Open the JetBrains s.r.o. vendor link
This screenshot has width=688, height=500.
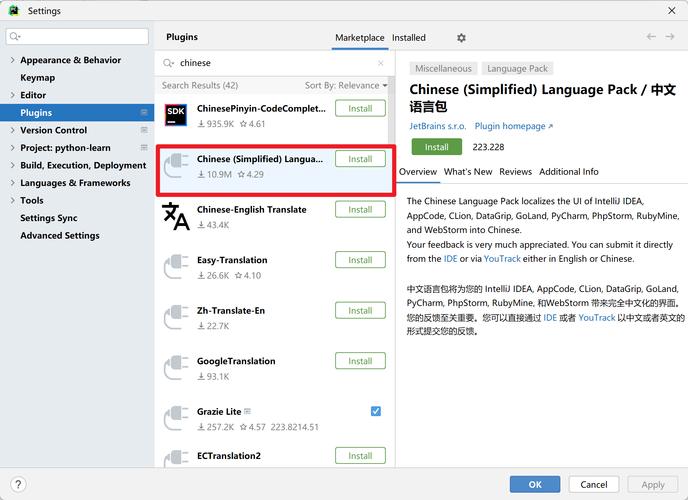tap(437, 126)
